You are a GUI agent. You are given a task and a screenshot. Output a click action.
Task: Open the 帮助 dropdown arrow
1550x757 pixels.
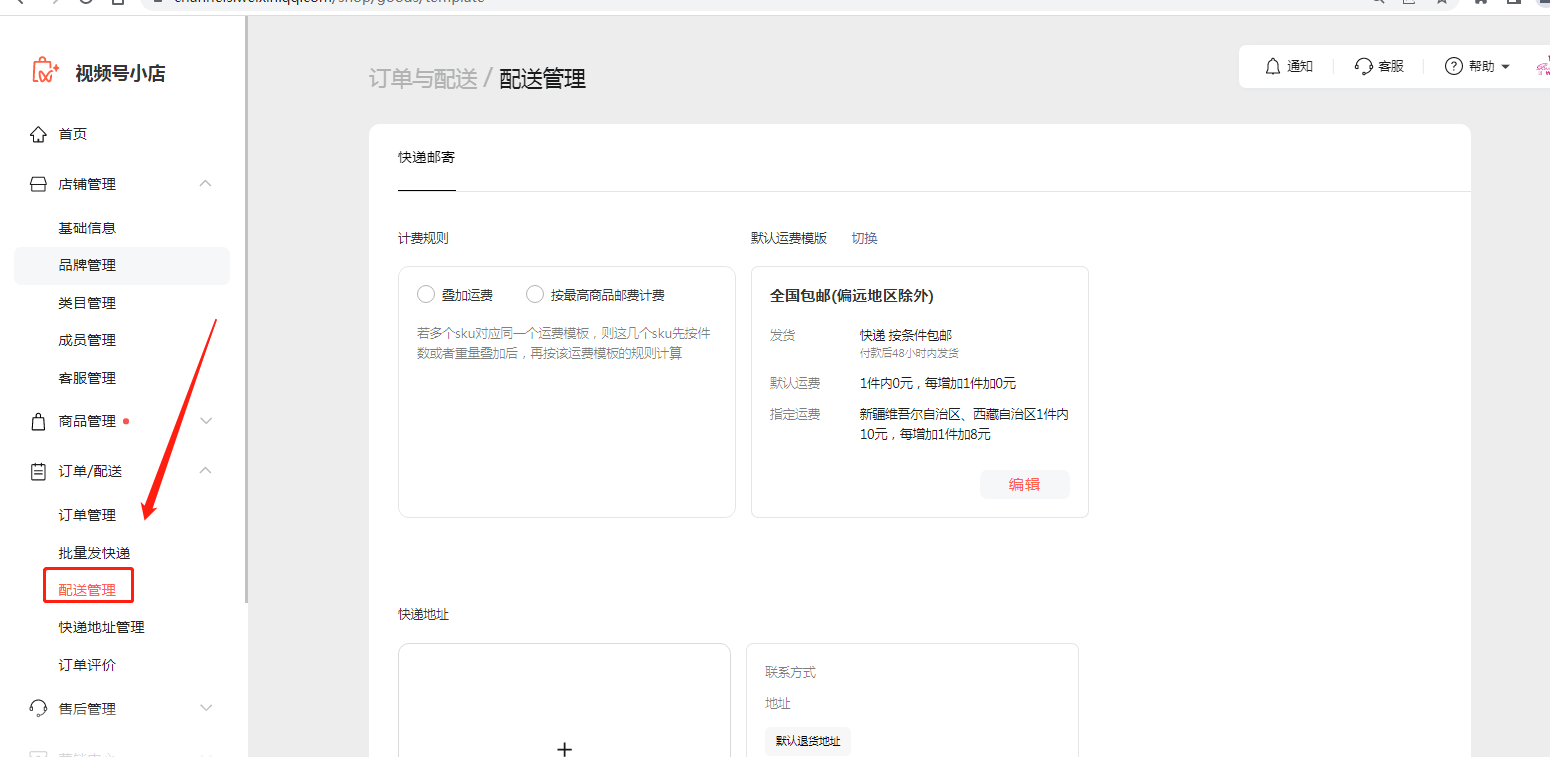point(1506,67)
